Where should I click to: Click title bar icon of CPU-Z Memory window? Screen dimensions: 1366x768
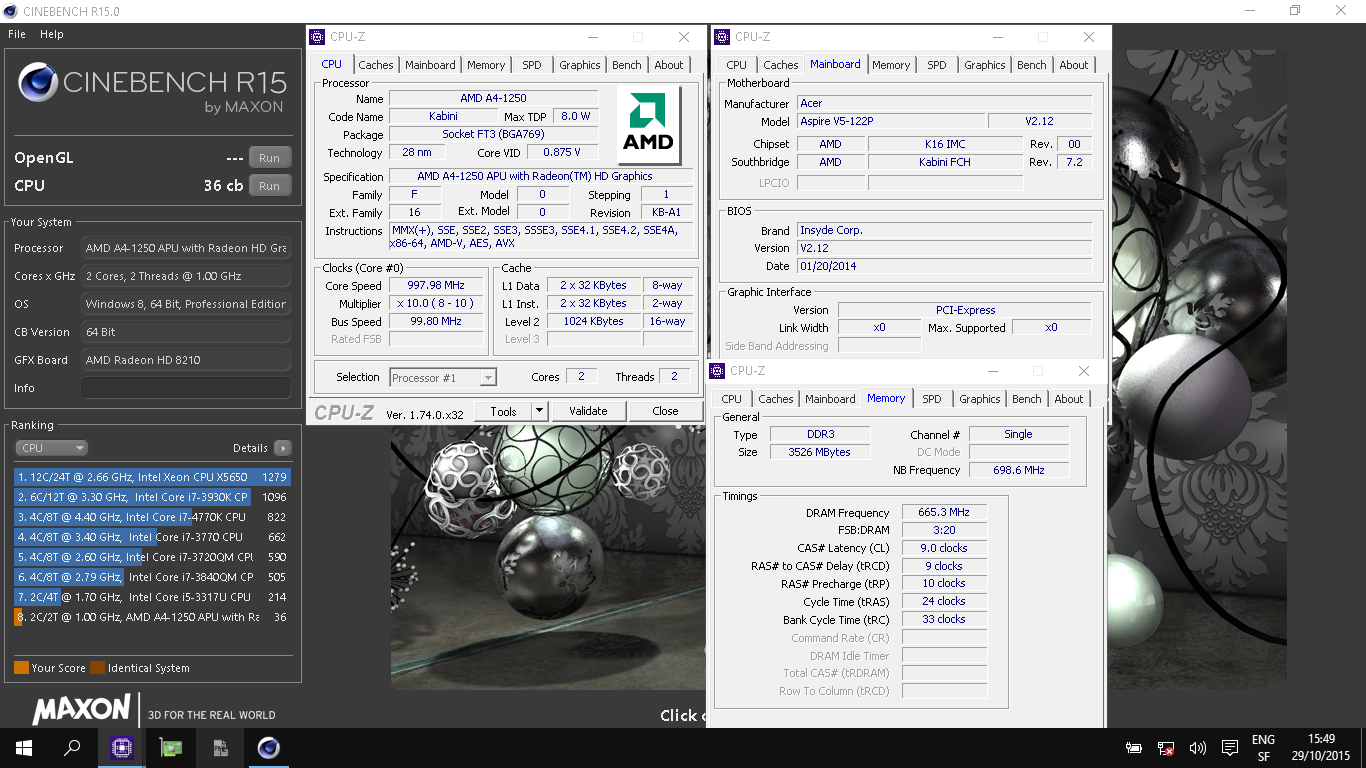point(718,371)
